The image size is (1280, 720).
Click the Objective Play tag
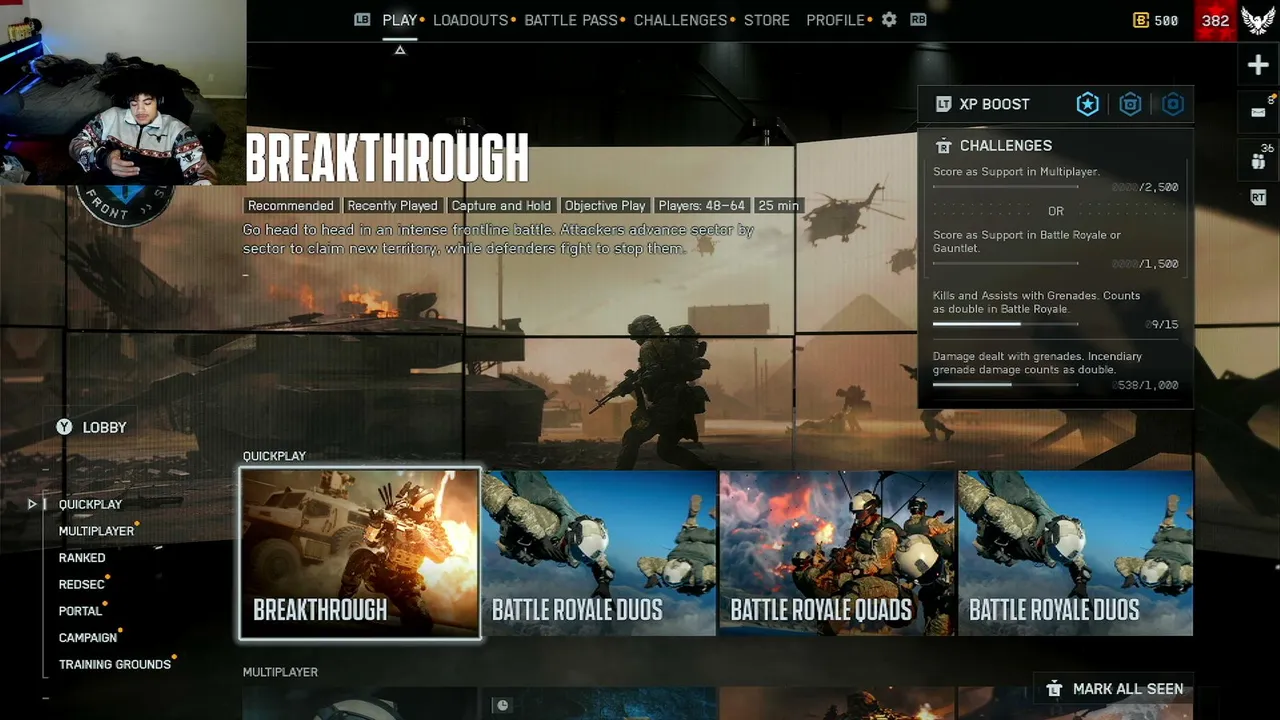pyautogui.click(x=605, y=206)
